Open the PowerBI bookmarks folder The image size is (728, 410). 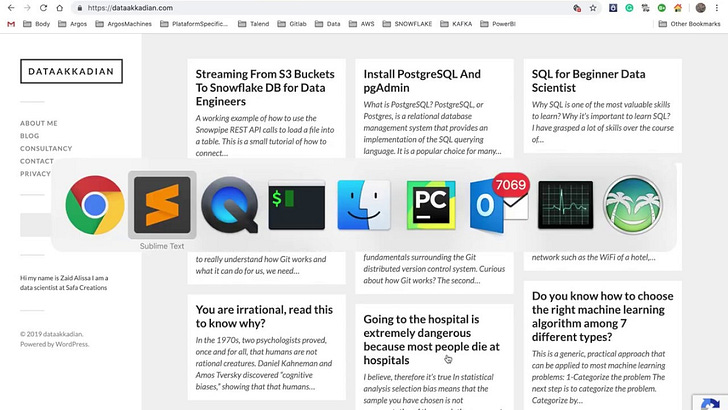pos(498,24)
